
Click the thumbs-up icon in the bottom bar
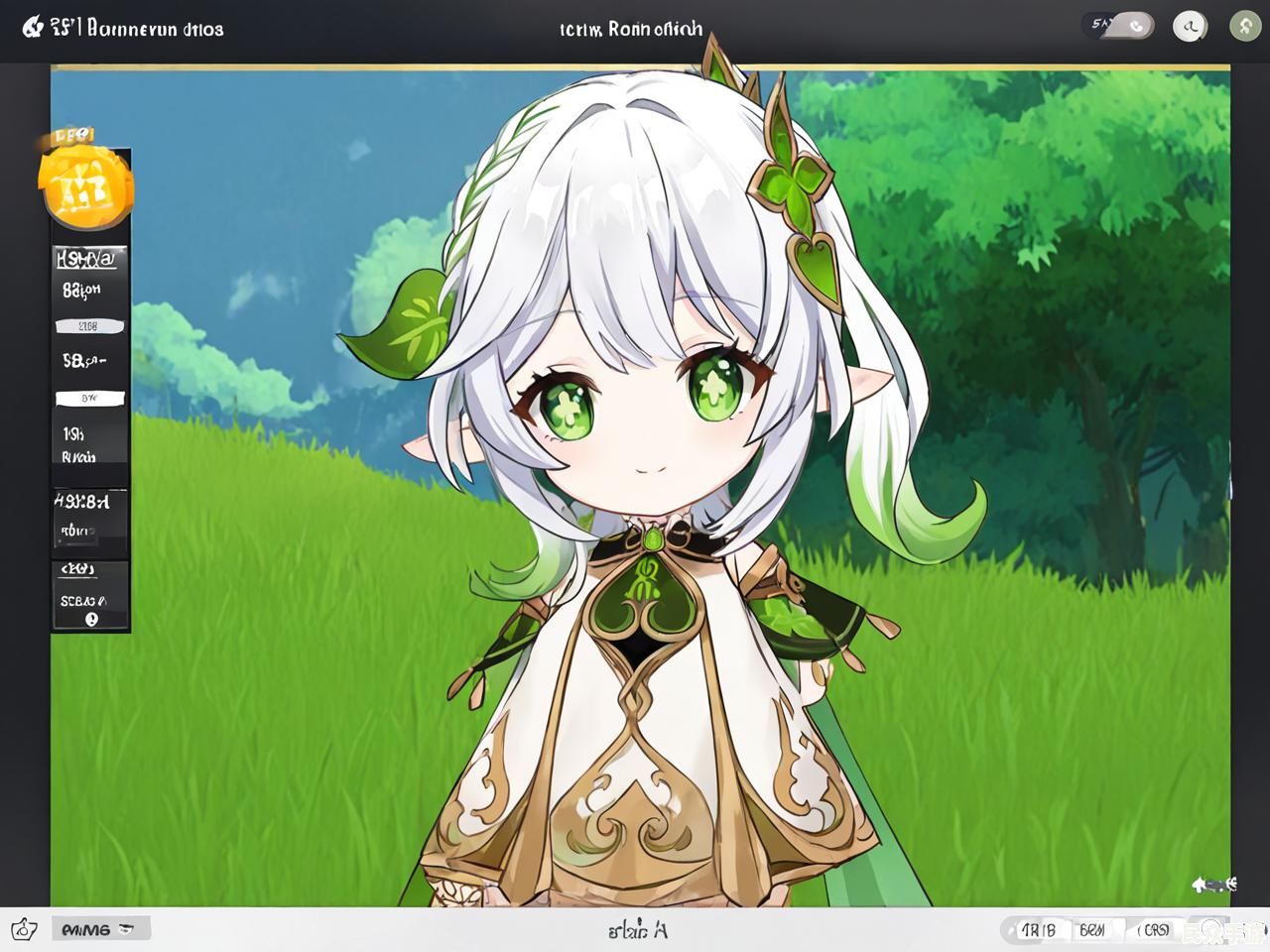click(x=24, y=929)
